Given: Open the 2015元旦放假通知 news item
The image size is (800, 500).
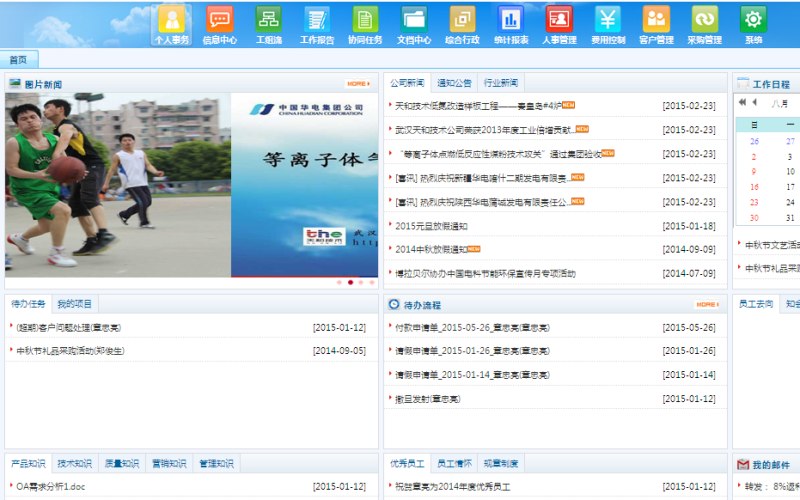Looking at the screenshot, I should coord(431,226).
